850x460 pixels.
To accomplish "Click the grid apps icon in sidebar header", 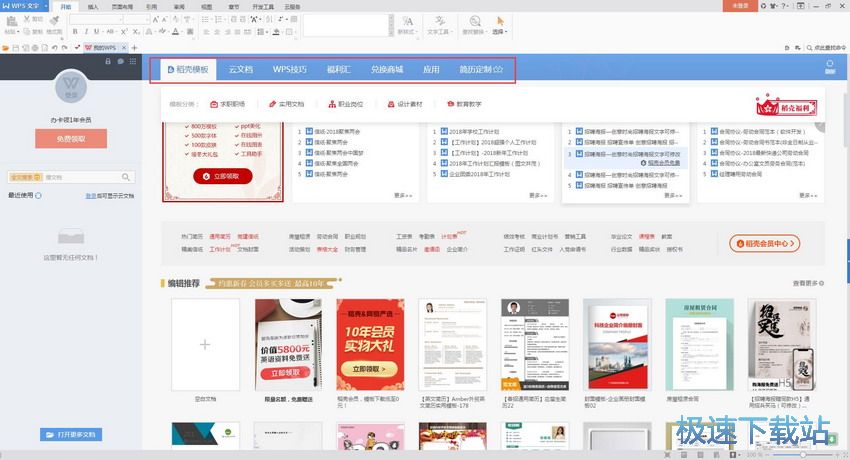I will pyautogui.click(x=133, y=61).
